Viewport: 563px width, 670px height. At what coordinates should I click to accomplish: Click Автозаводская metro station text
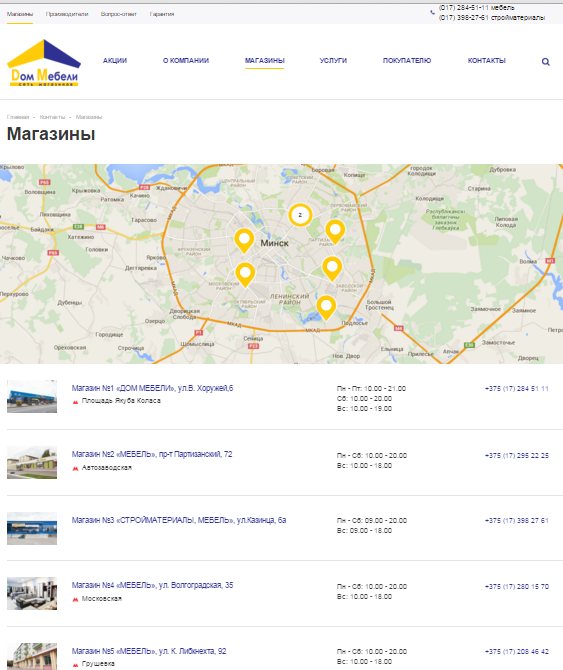coord(107,468)
